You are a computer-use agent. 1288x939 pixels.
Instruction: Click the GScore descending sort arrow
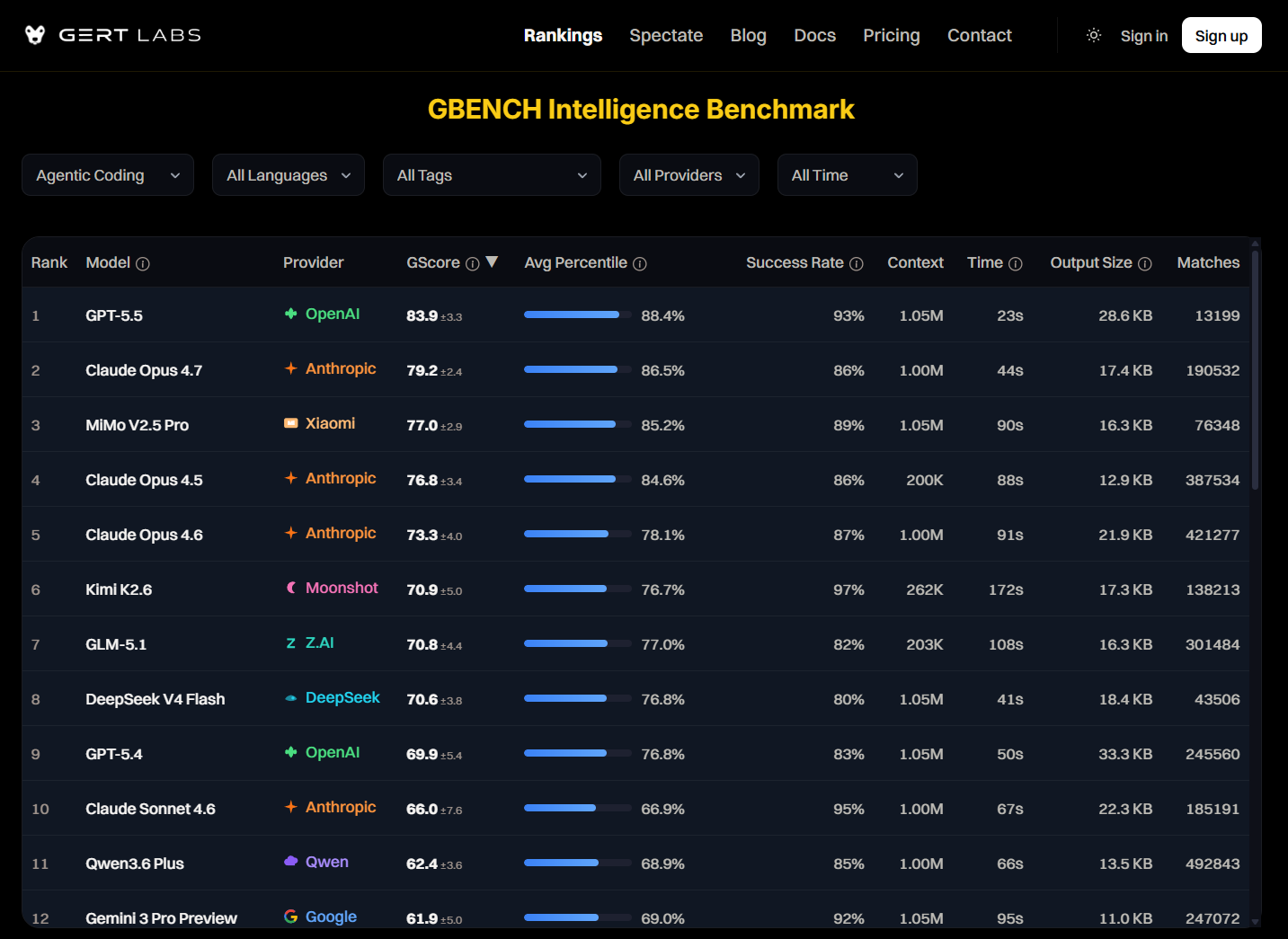(492, 261)
